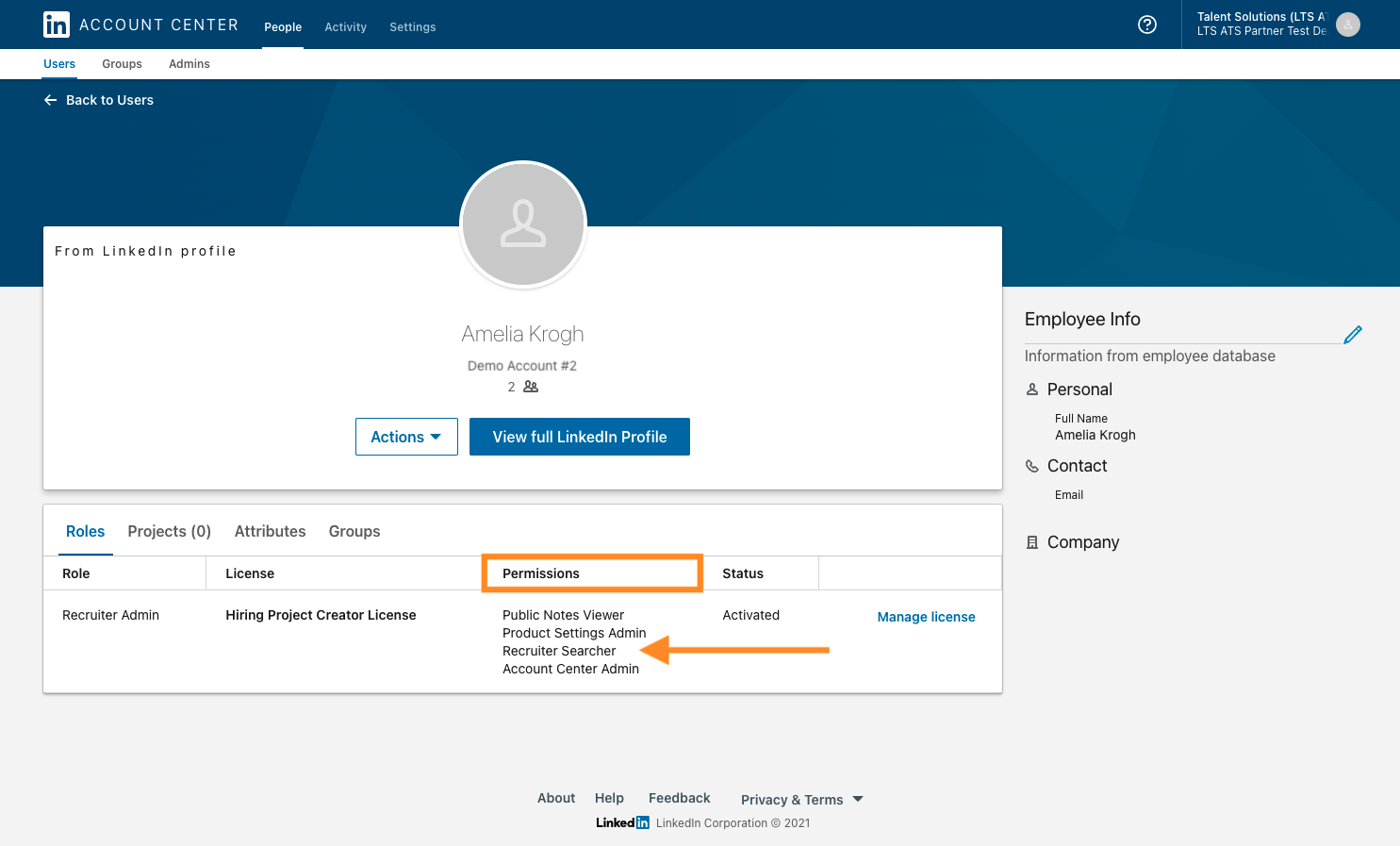Click the Product Settings Admin permission
The height and width of the screenshot is (846, 1400).
coord(574,633)
